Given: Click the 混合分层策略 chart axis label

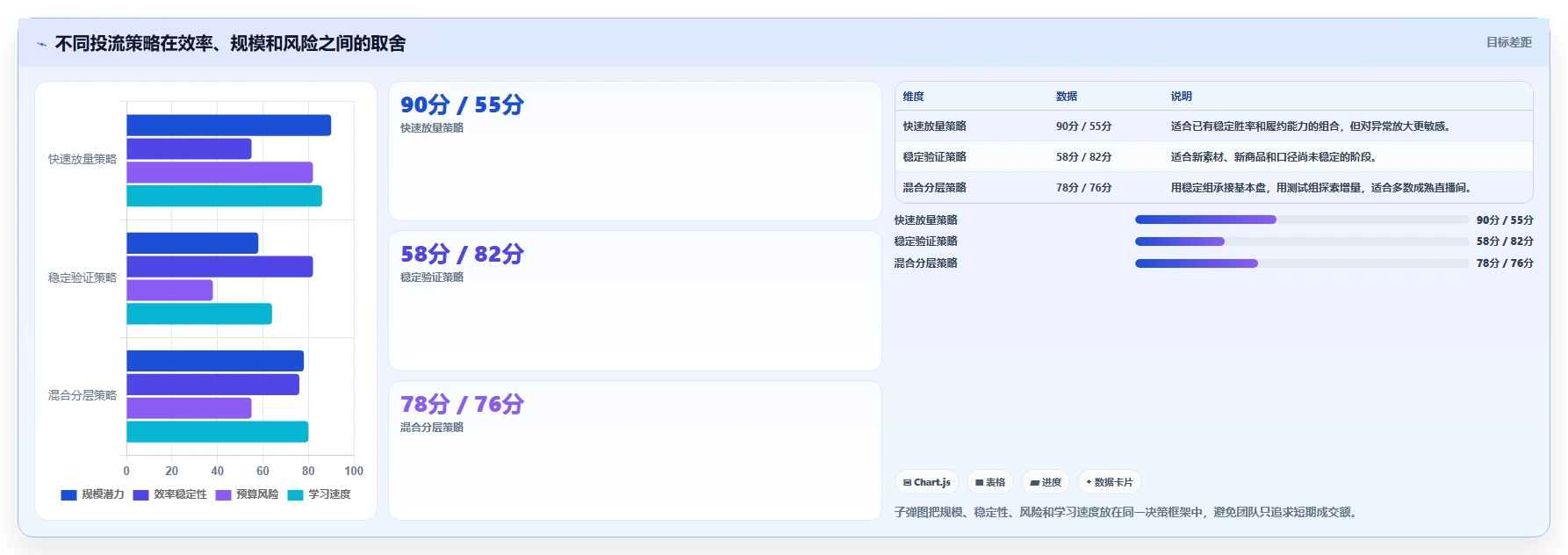Looking at the screenshot, I should pos(83,396).
